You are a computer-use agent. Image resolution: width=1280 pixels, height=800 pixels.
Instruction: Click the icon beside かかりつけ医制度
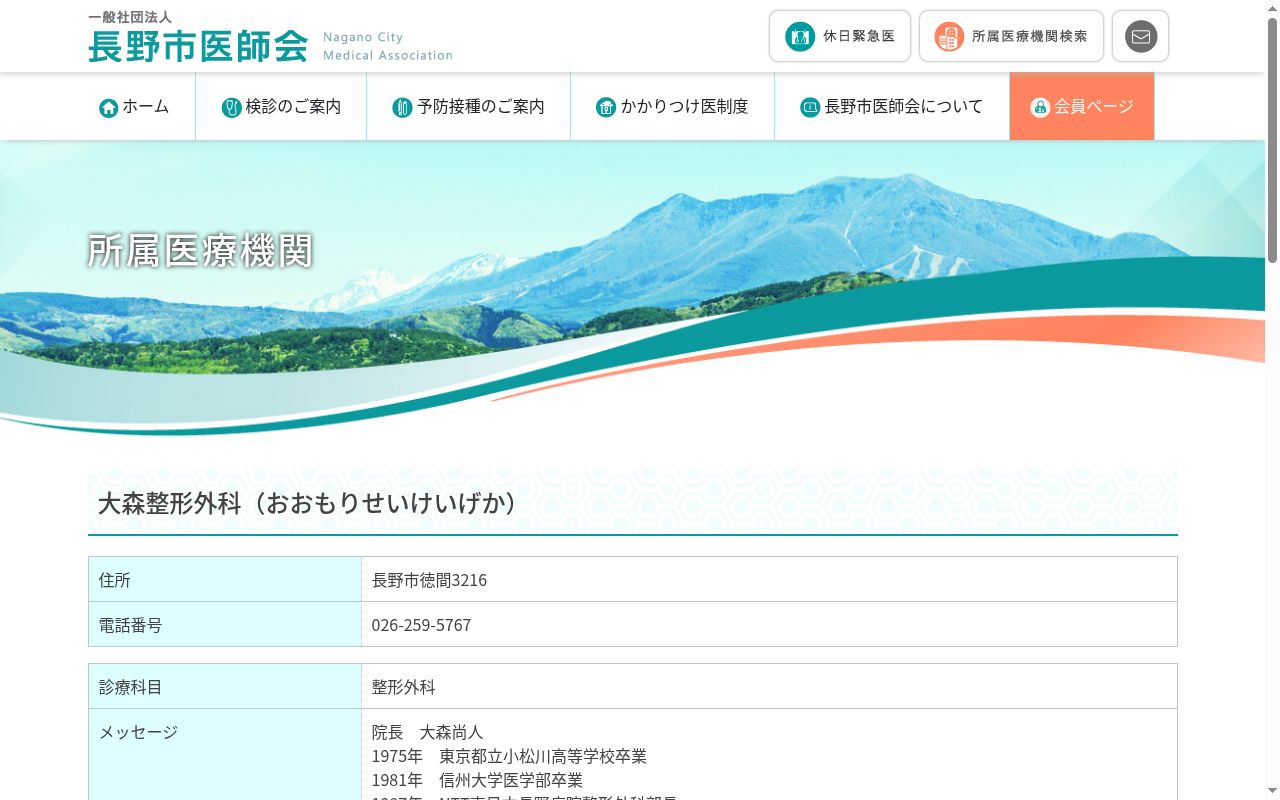[606, 107]
